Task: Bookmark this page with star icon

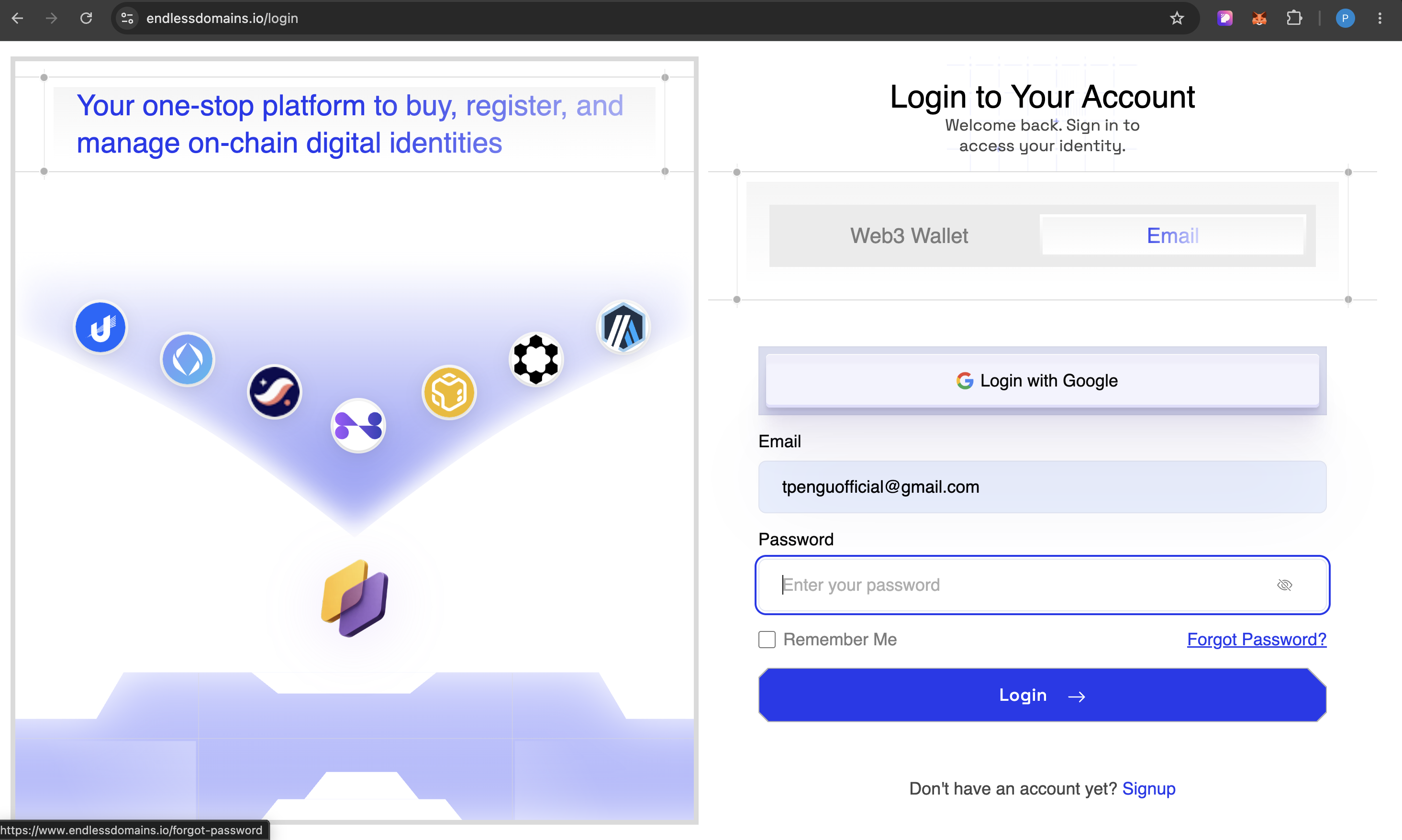Action: 1177,18
